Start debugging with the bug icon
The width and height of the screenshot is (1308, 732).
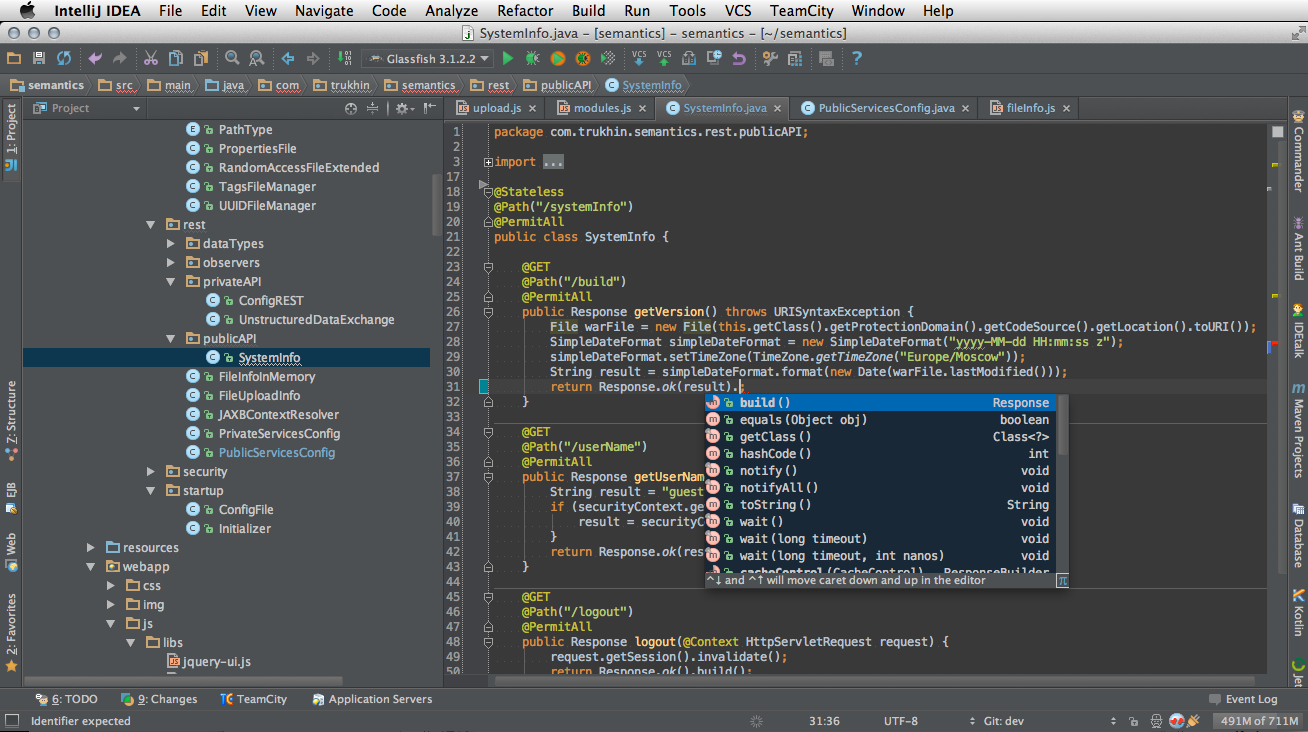(x=532, y=59)
